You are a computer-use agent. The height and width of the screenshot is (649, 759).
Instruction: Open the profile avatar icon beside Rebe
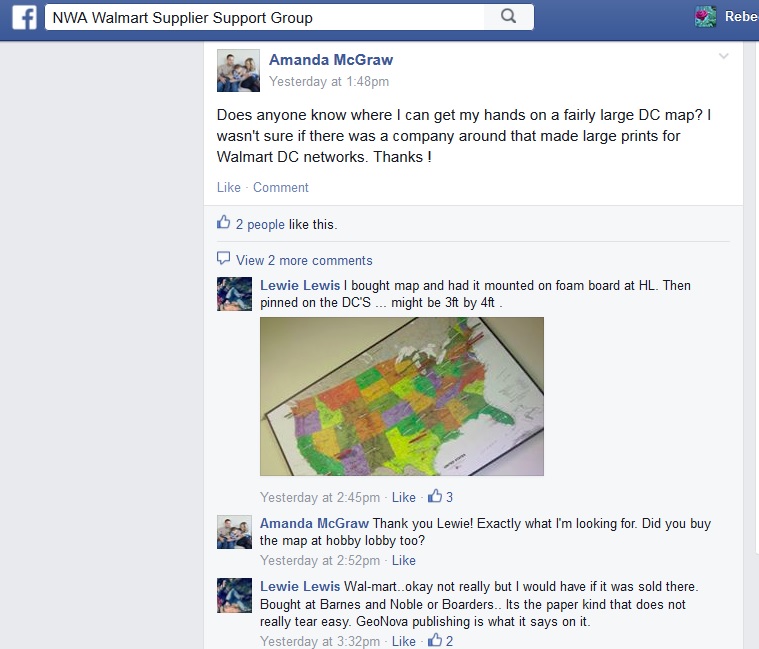(705, 17)
